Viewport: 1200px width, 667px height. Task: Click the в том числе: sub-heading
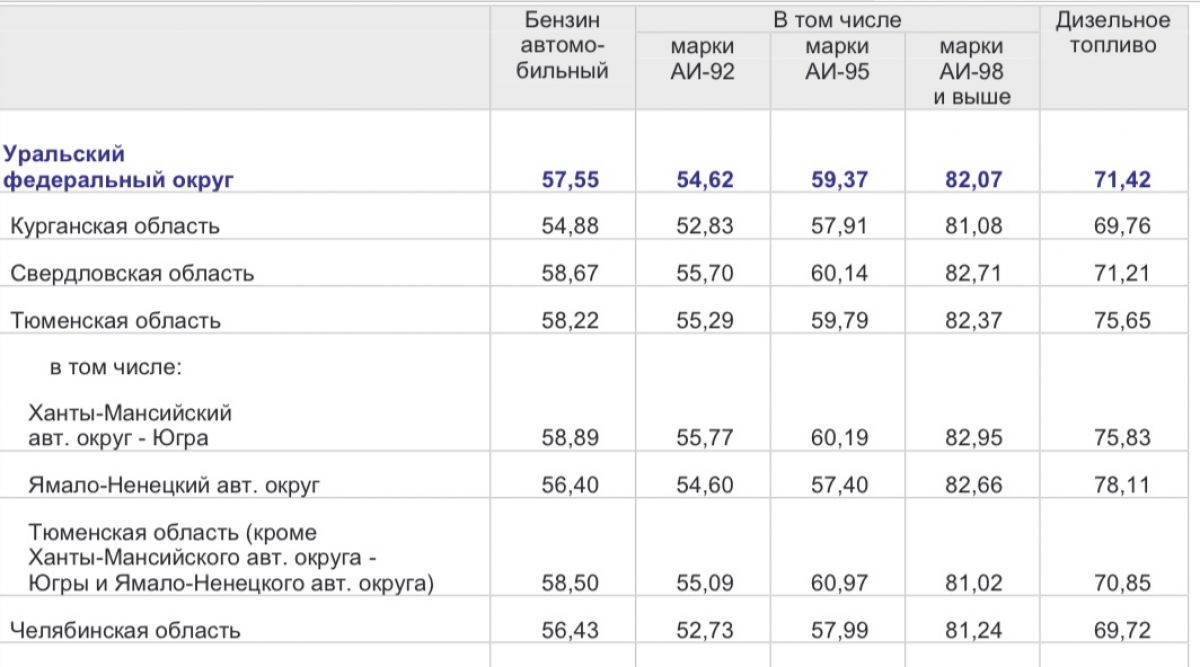tap(115, 367)
